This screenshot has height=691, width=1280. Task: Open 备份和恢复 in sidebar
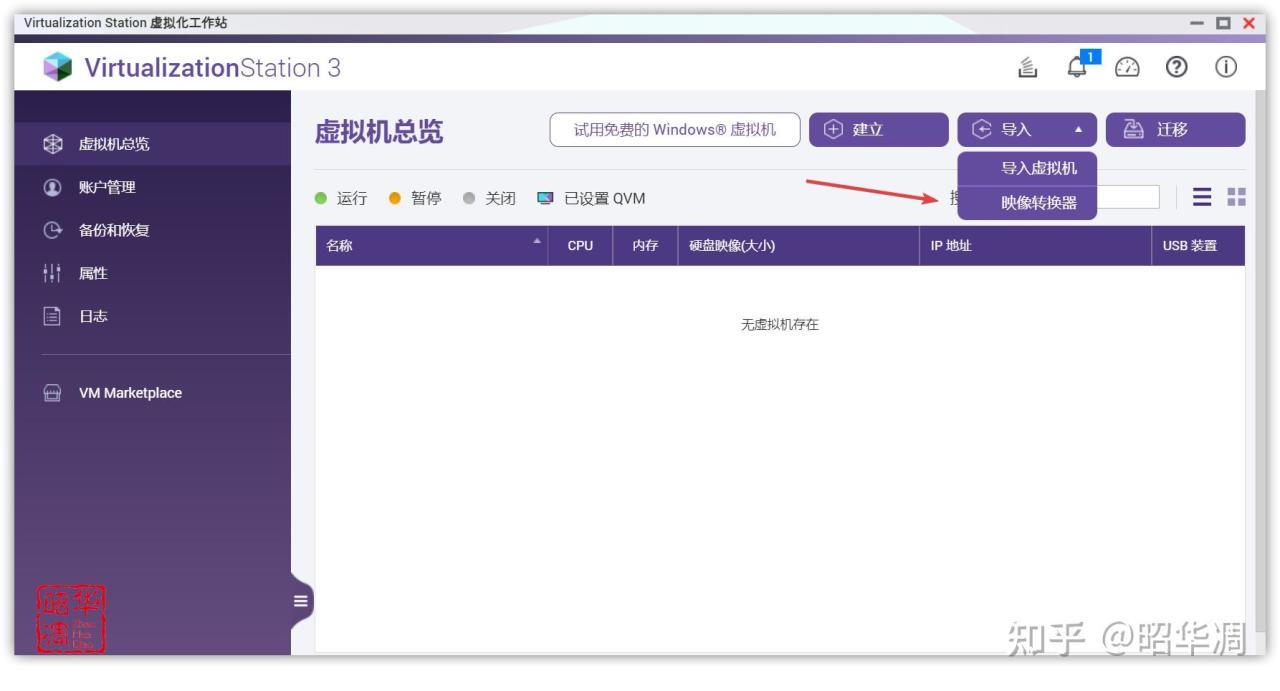click(152, 230)
